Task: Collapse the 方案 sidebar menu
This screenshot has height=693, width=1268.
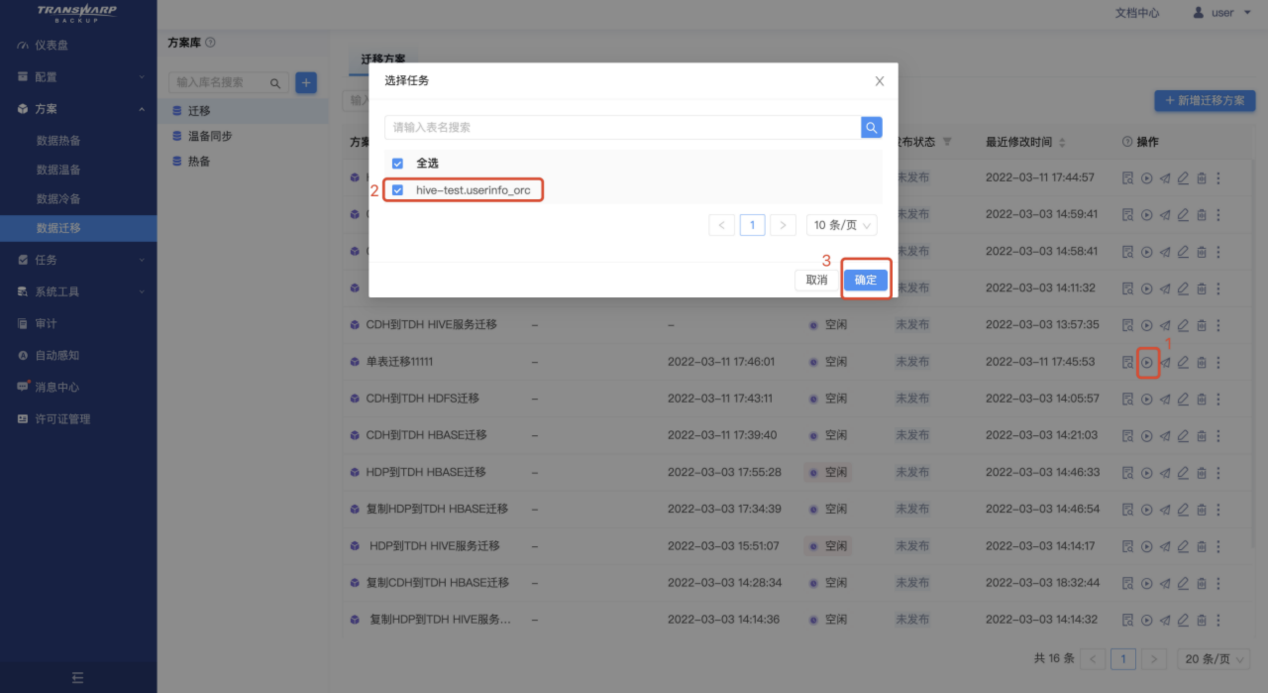Action: [x=141, y=109]
